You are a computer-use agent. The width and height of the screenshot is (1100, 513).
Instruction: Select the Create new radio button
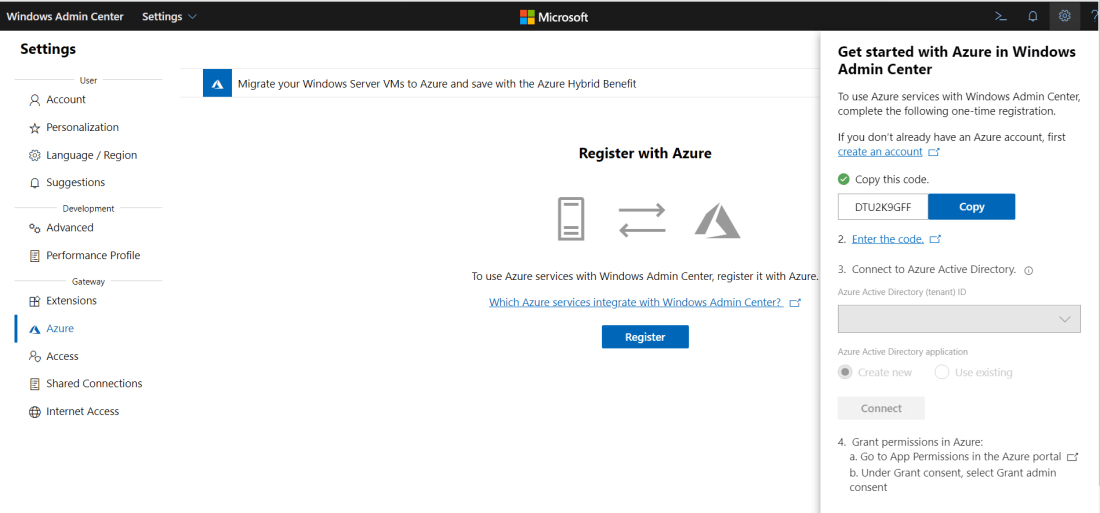[846, 372]
